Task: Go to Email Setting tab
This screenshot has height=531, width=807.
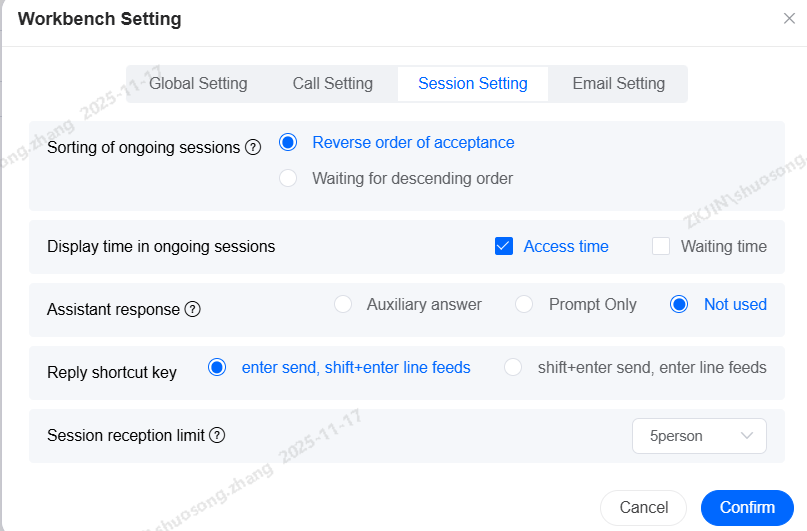Action: [x=618, y=84]
